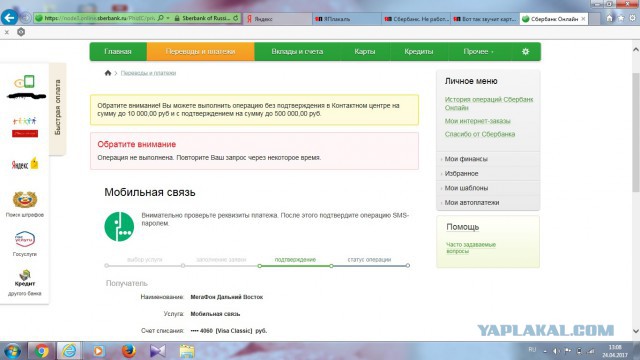Open Мои интернет-заказы link
Image resolution: width=640 pixels, height=360 pixels.
477,121
